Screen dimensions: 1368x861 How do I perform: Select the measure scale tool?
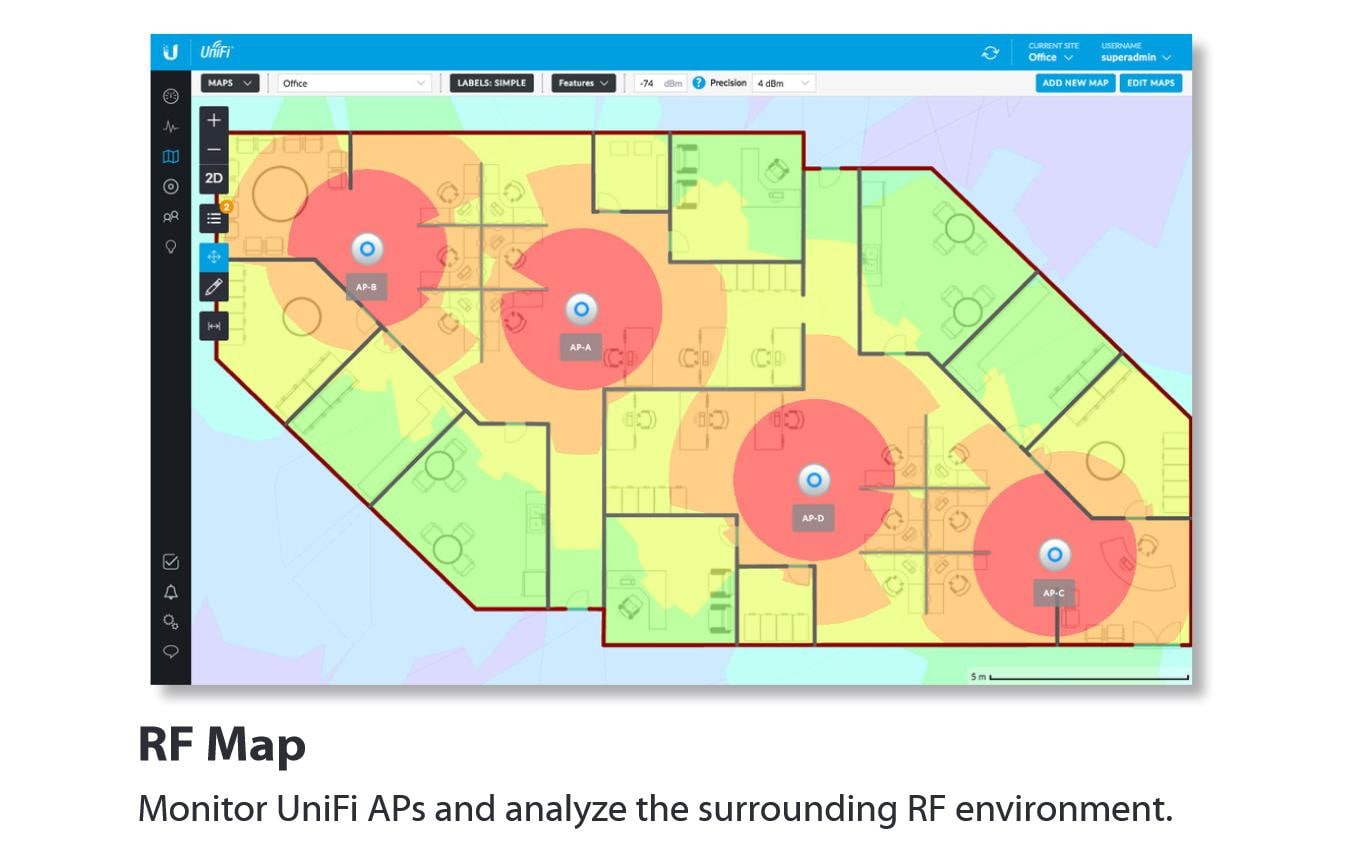[214, 326]
